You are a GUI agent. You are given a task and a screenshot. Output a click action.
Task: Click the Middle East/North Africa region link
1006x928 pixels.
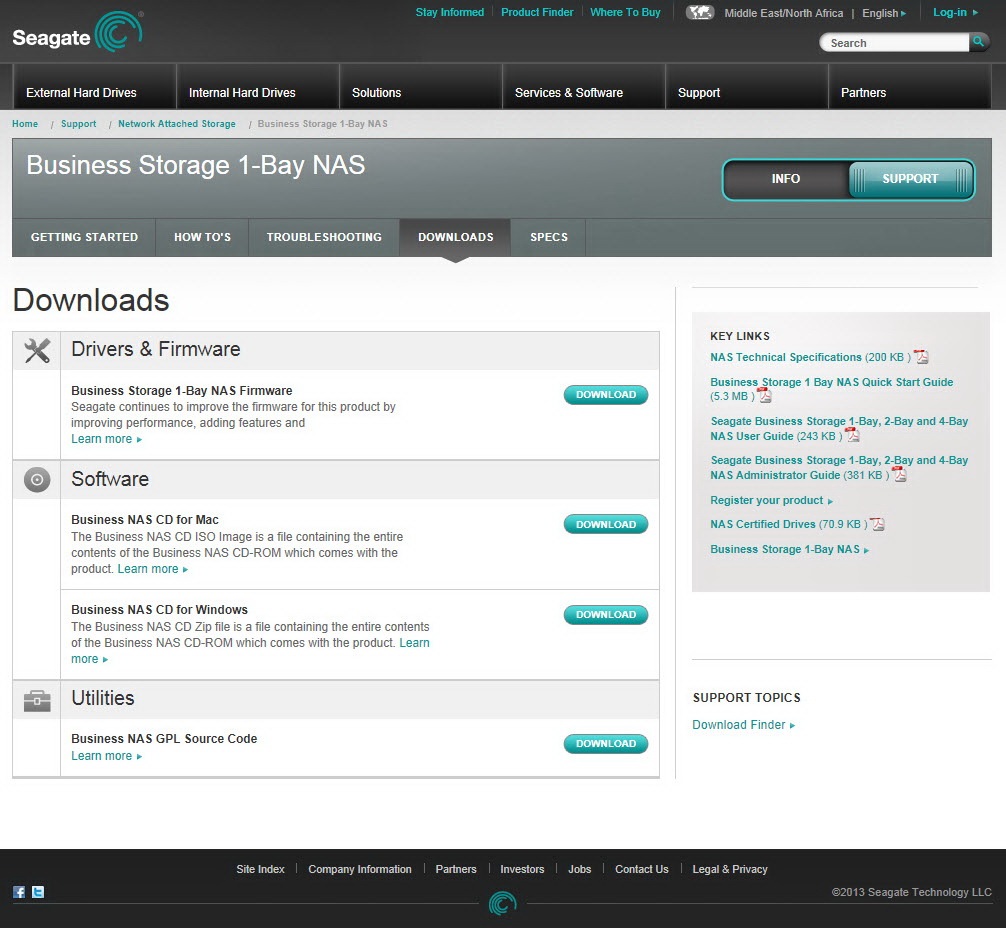click(783, 13)
